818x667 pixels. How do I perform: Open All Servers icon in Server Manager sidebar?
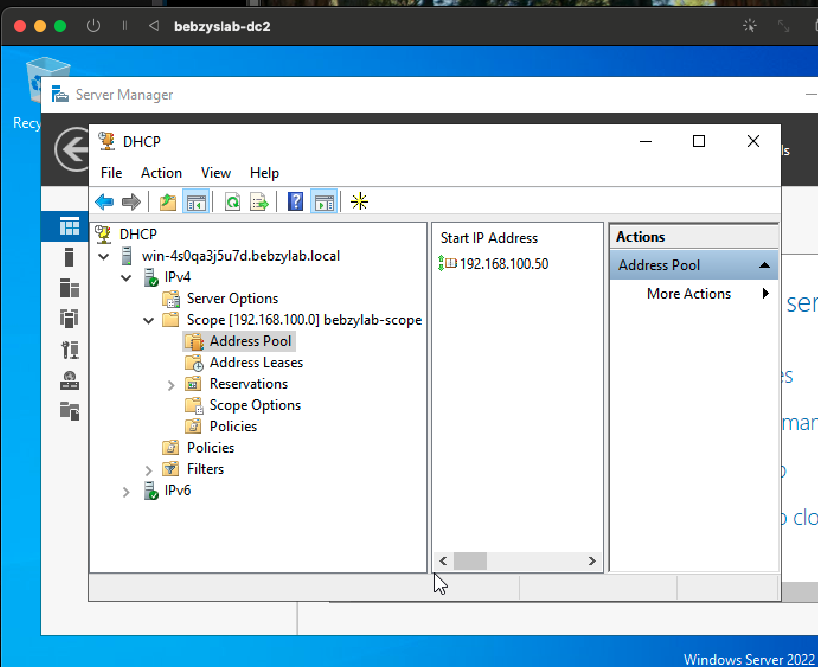(69, 288)
